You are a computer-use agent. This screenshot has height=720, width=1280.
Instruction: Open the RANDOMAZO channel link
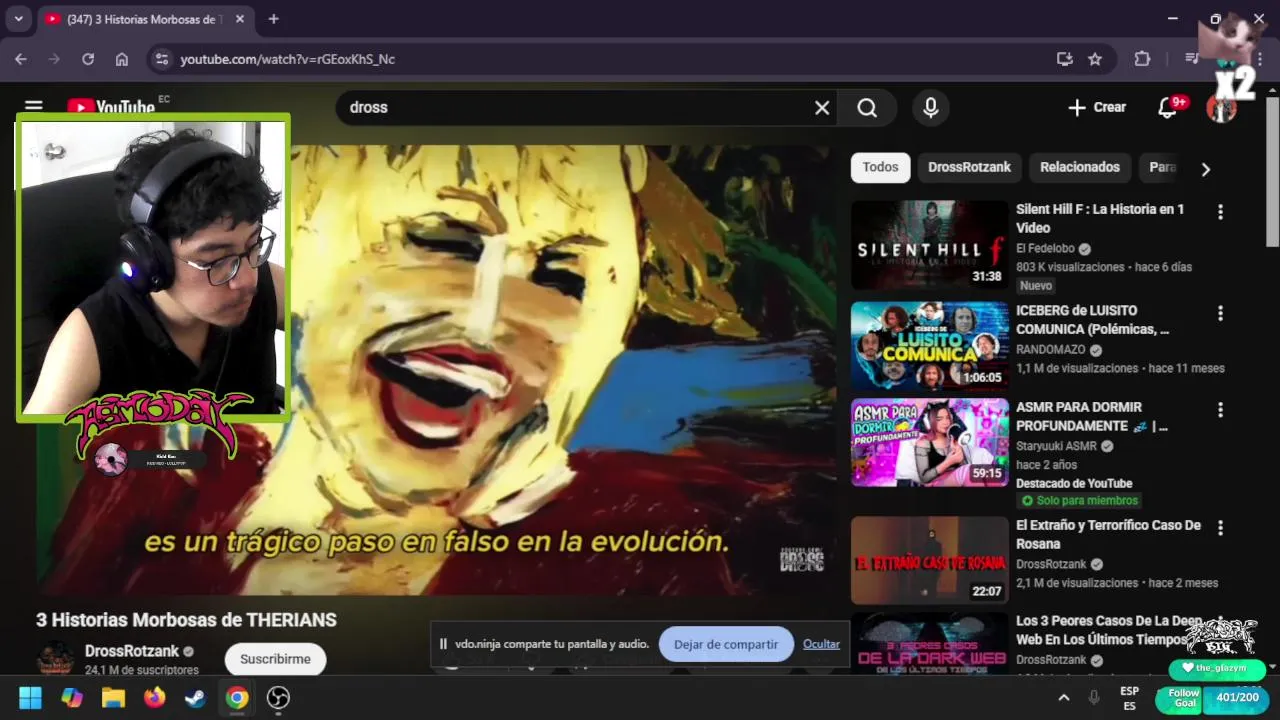[x=1050, y=350]
